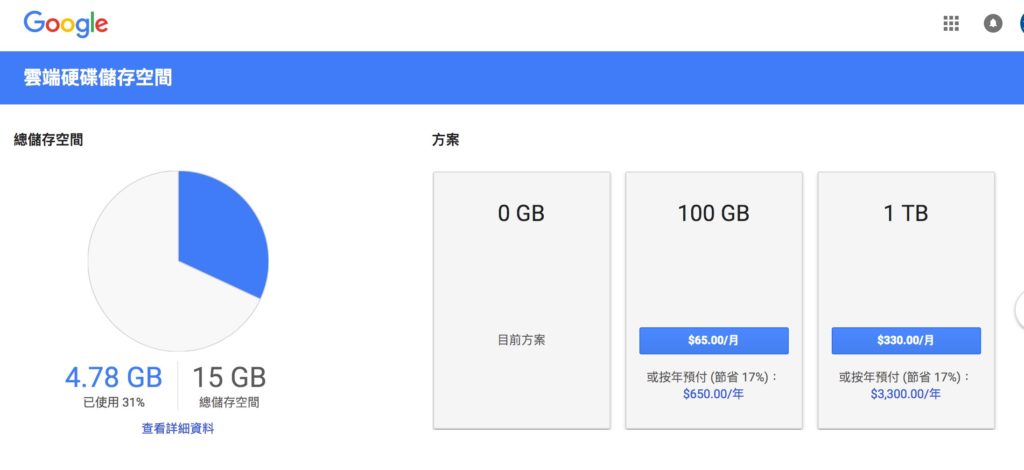The image size is (1024, 470).
Task: Select the $330.00/月 plan button
Action: 906,341
